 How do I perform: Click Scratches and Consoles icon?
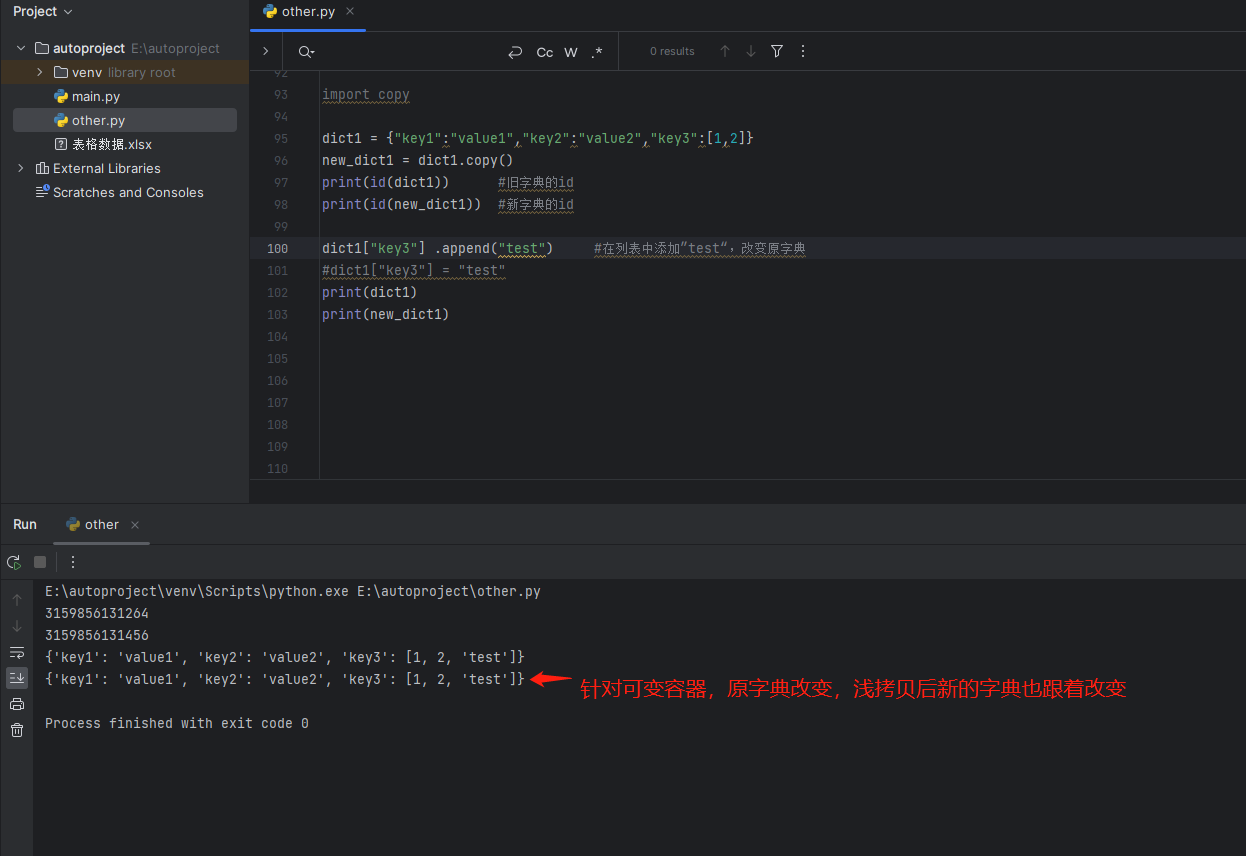click(x=42, y=192)
